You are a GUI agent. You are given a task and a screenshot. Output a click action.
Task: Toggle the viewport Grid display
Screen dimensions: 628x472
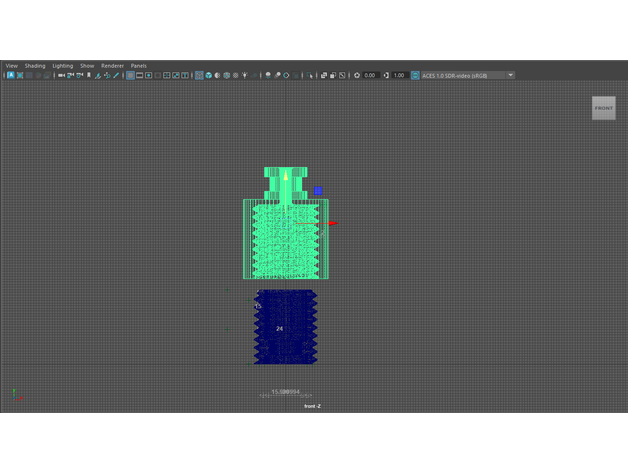pyautogui.click(x=130, y=75)
